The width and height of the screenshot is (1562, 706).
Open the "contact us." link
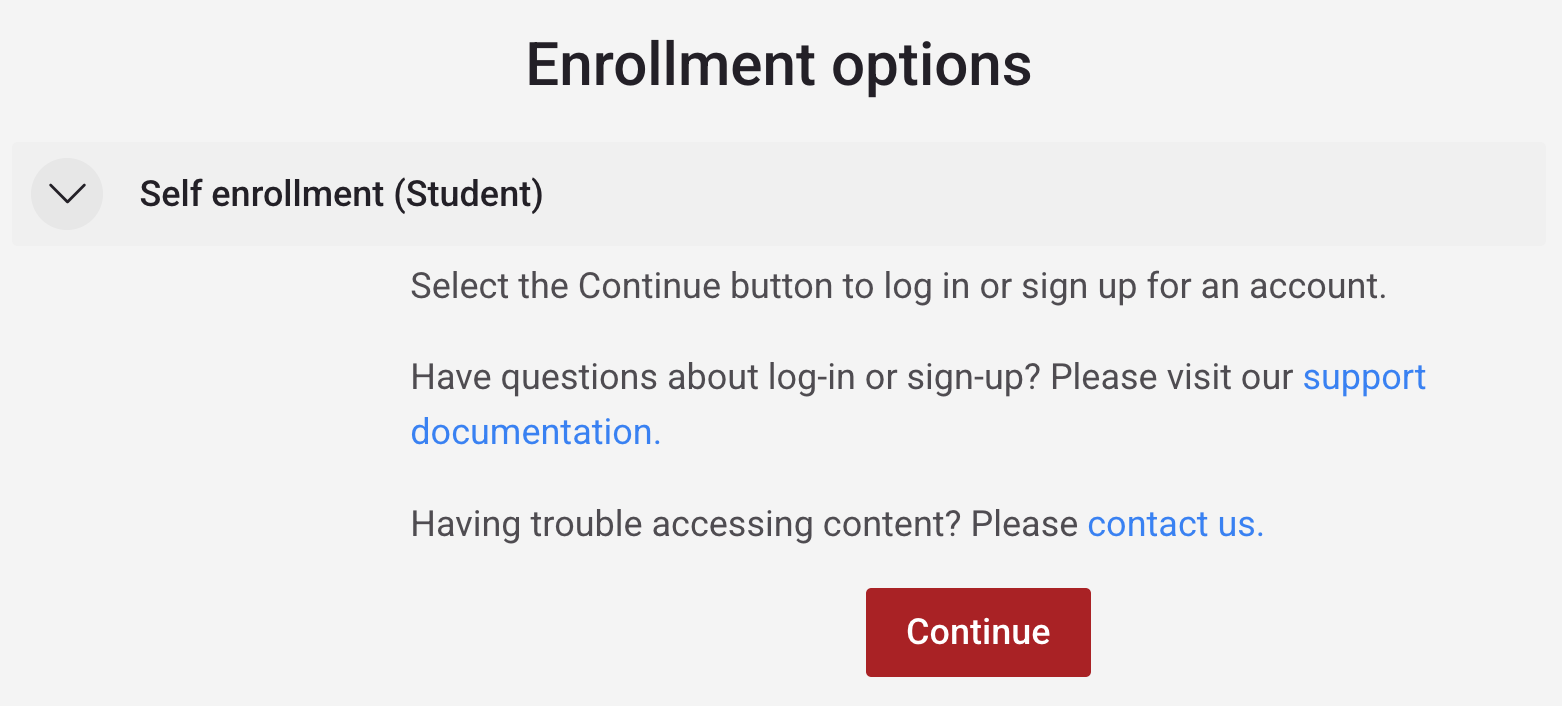(1175, 524)
